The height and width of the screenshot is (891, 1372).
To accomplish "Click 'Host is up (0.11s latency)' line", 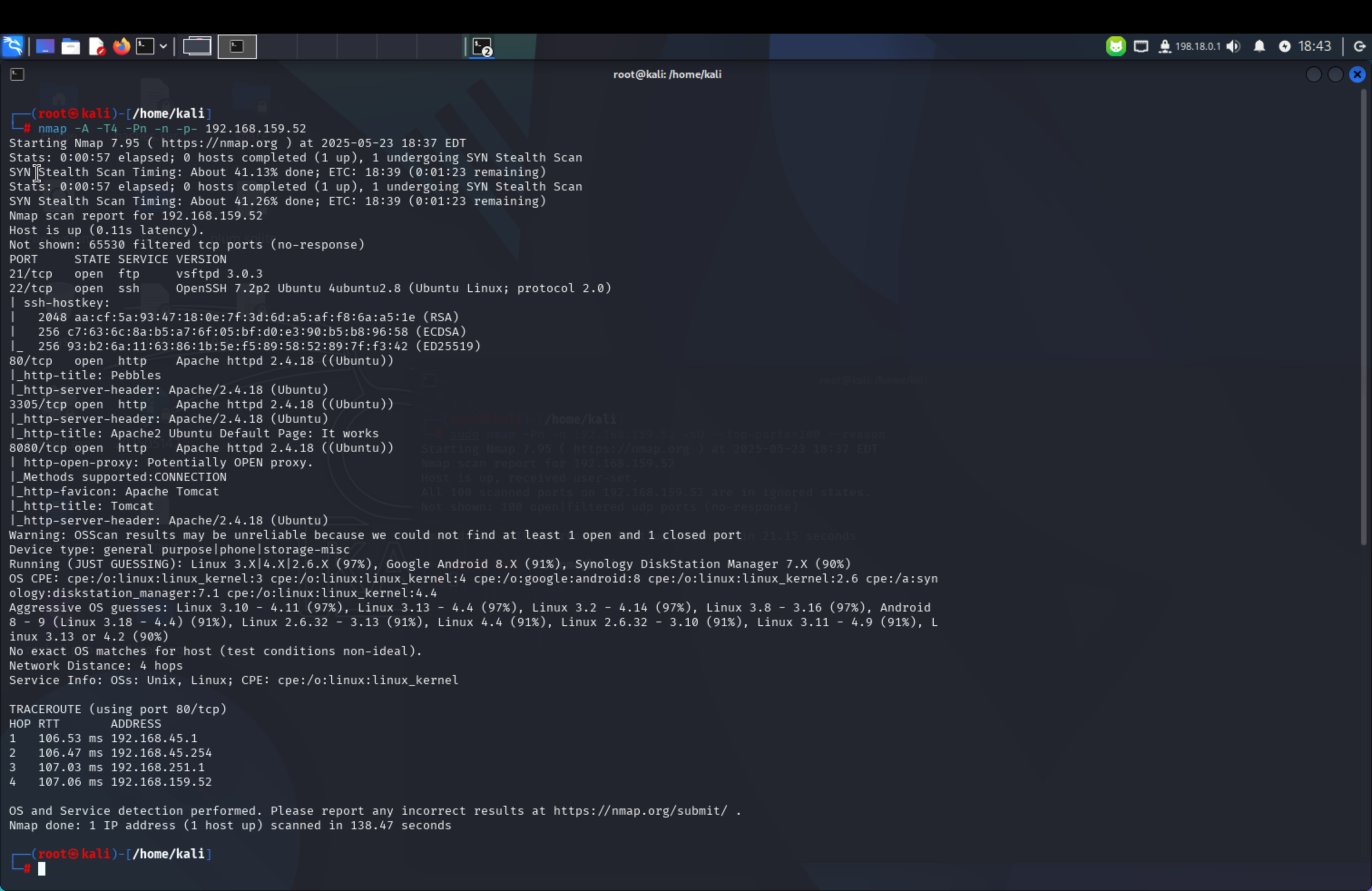I will (107, 230).
